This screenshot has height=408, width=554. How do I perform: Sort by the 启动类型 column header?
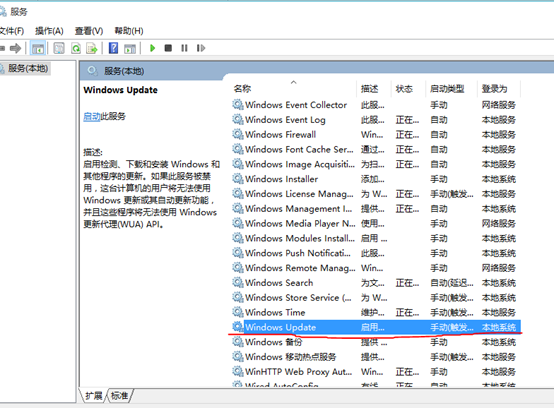(x=447, y=89)
